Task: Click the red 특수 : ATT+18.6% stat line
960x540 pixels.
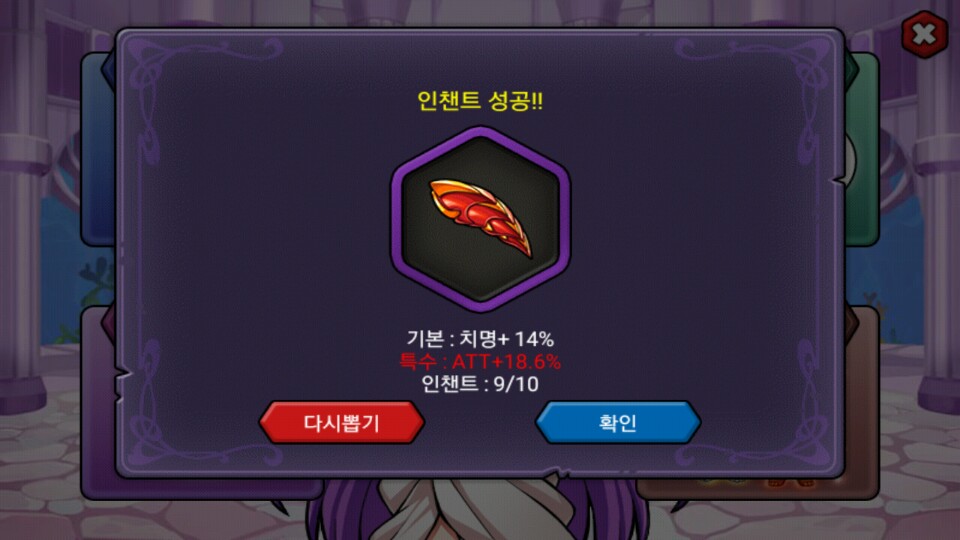Action: tap(480, 361)
